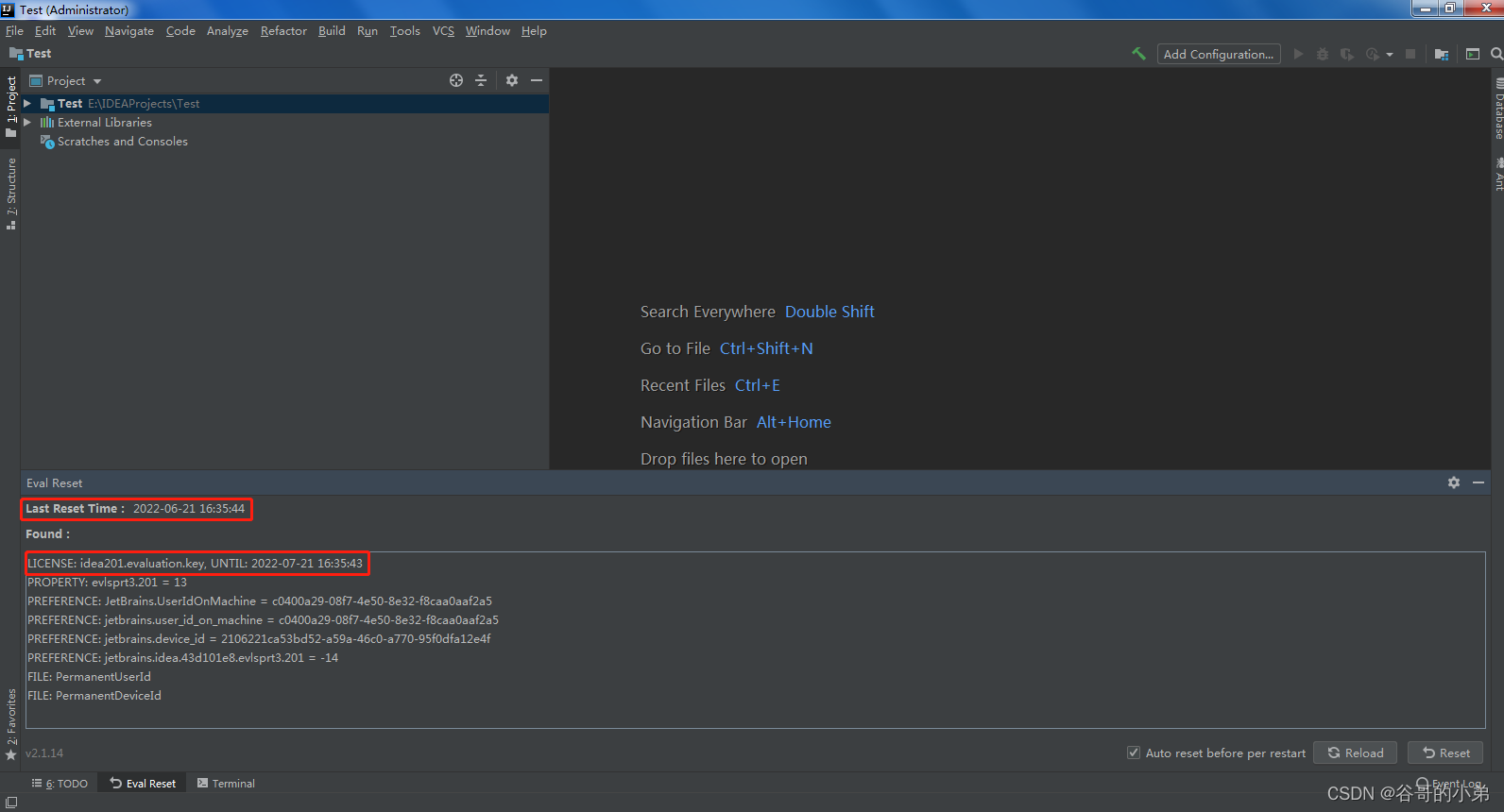Screen dimensions: 1504x812
Task: Open the File menu
Action: coord(14,31)
